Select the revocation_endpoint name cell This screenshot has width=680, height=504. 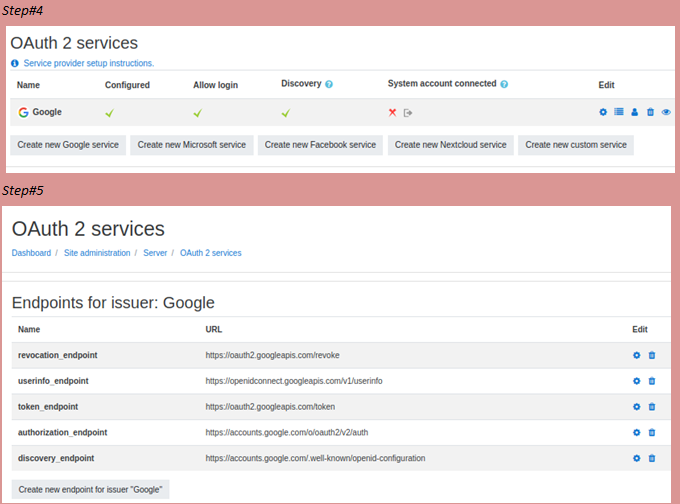58,355
